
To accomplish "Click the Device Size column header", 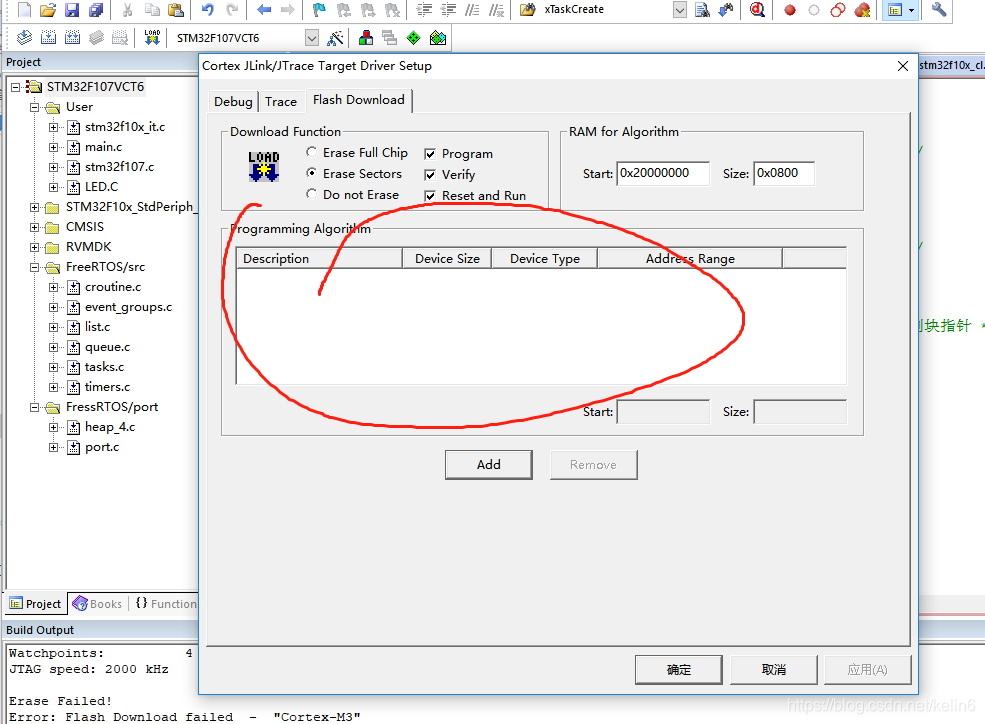I will coord(447,259).
